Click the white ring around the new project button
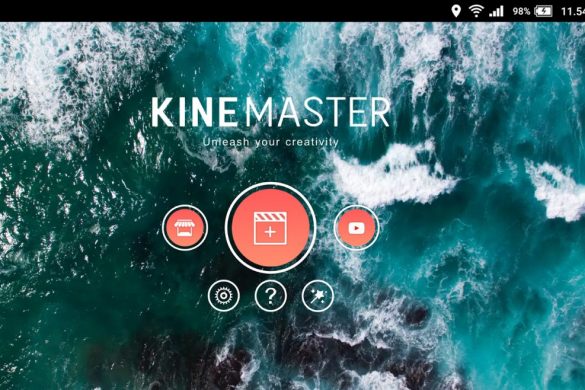Image resolution: width=585 pixels, height=390 pixels. (271, 184)
